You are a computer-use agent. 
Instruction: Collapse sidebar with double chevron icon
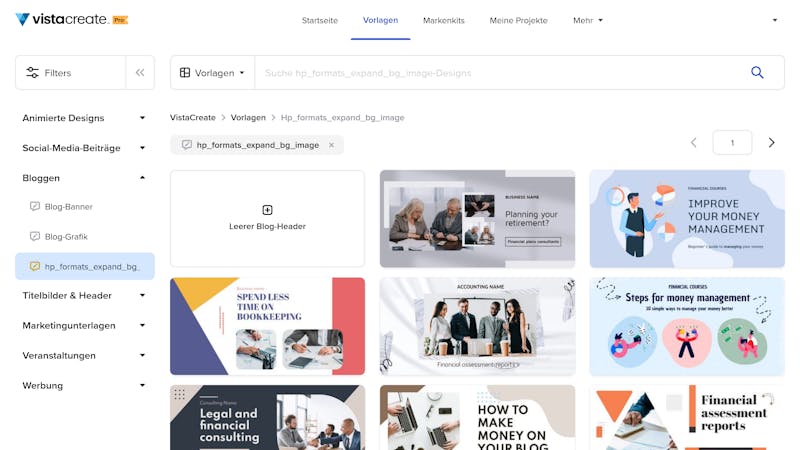click(140, 72)
